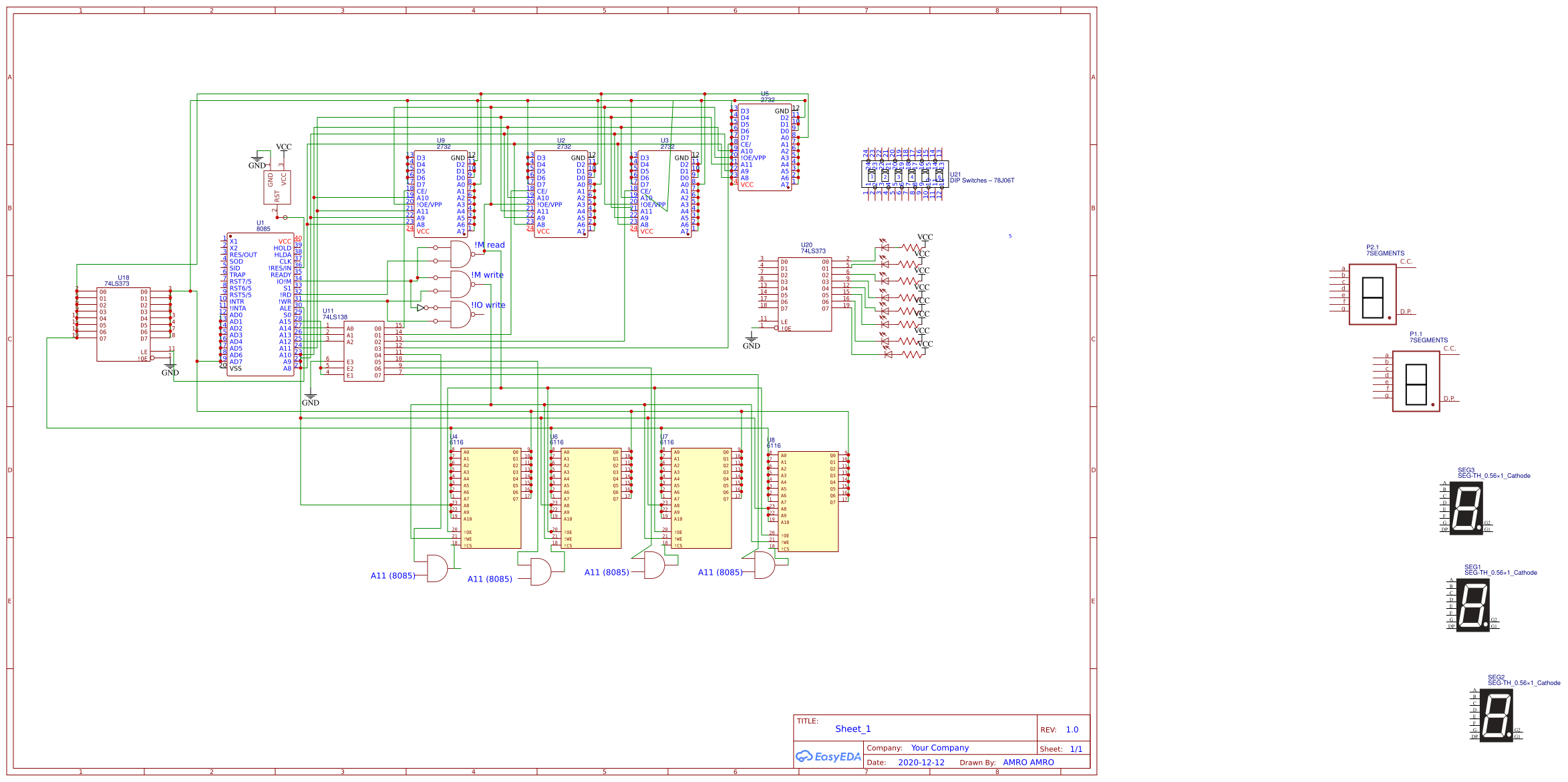The width and height of the screenshot is (1568, 782).
Task: Select the U5 2732 EPROM symbol
Action: (765, 147)
